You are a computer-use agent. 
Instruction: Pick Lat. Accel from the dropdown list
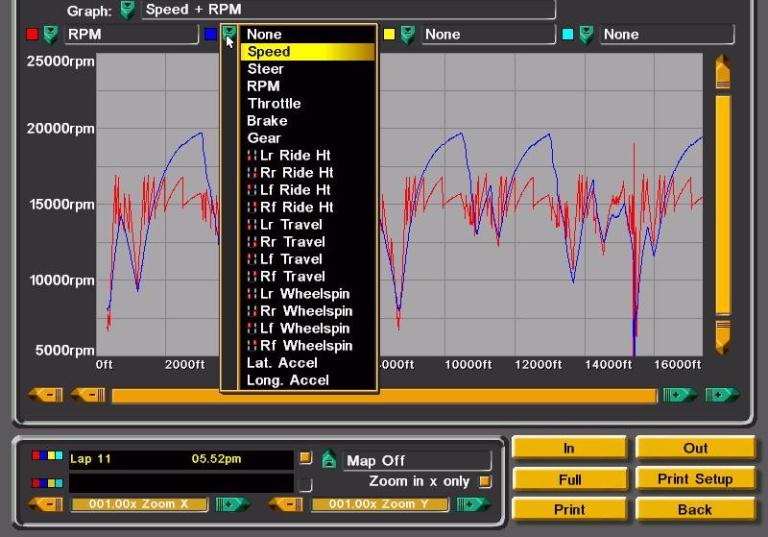click(x=282, y=363)
